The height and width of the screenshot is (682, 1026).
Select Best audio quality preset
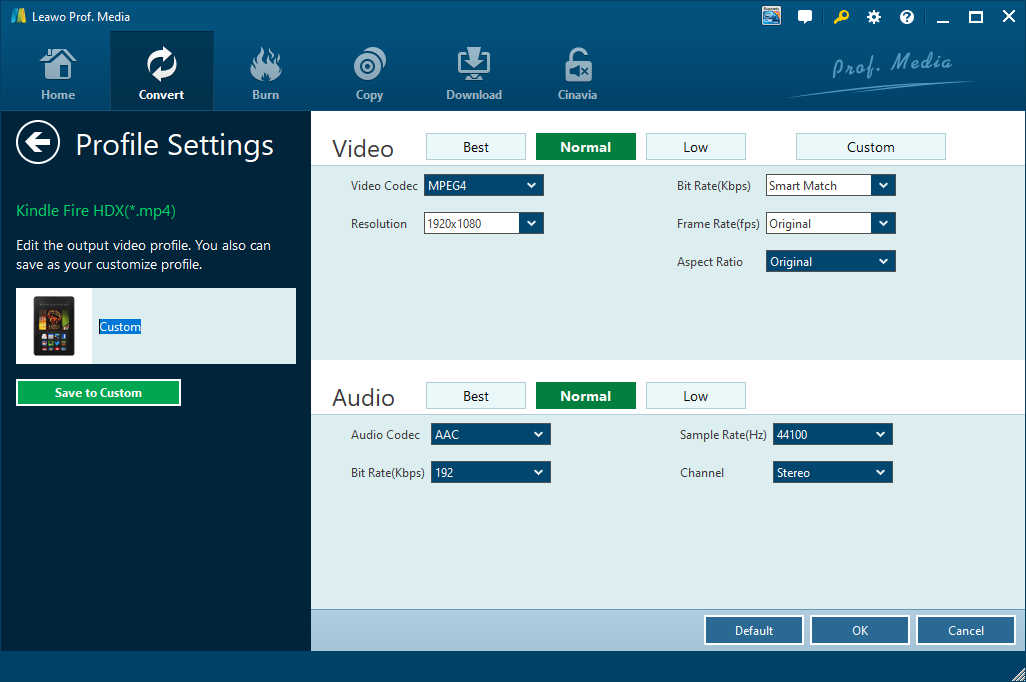click(x=476, y=396)
